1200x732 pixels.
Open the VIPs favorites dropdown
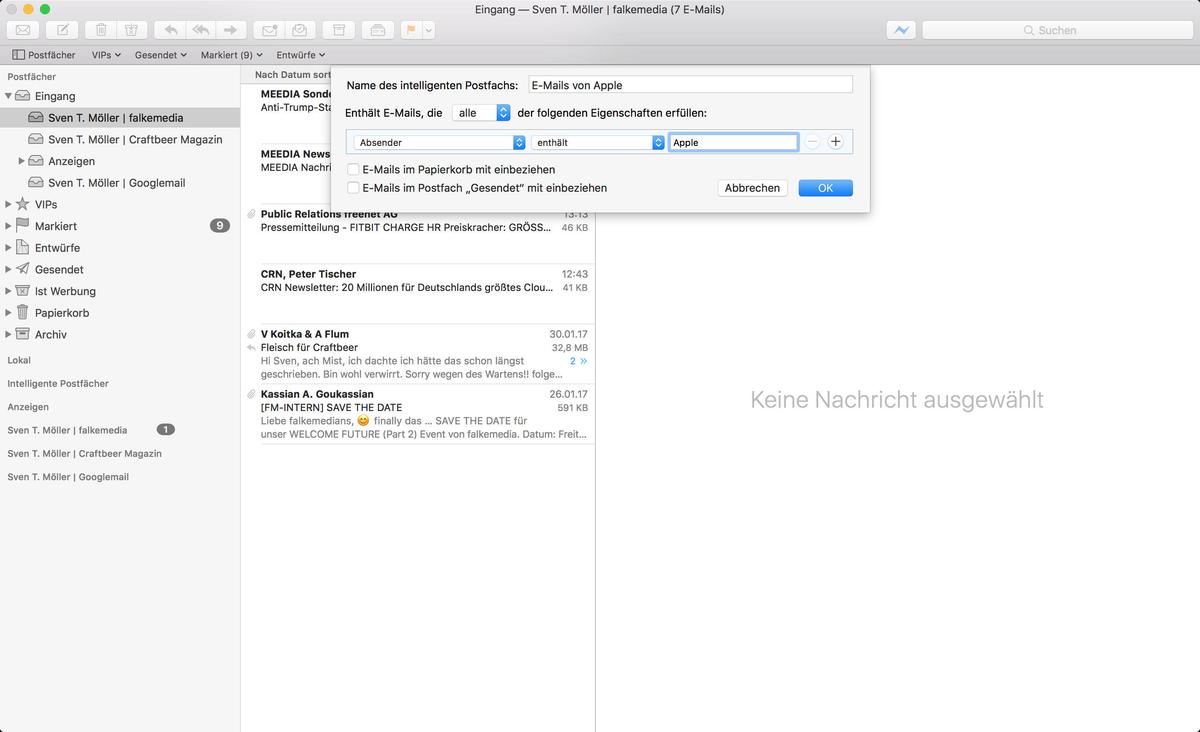pyautogui.click(x=106, y=55)
